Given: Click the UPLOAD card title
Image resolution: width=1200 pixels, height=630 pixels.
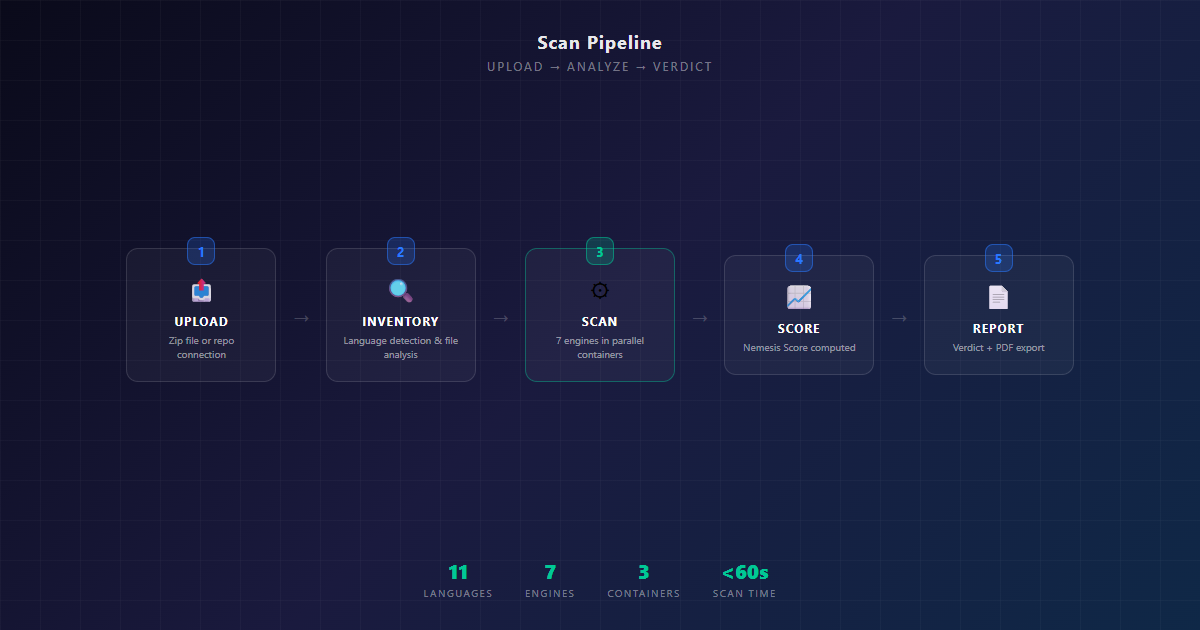Looking at the screenshot, I should pos(201,322).
